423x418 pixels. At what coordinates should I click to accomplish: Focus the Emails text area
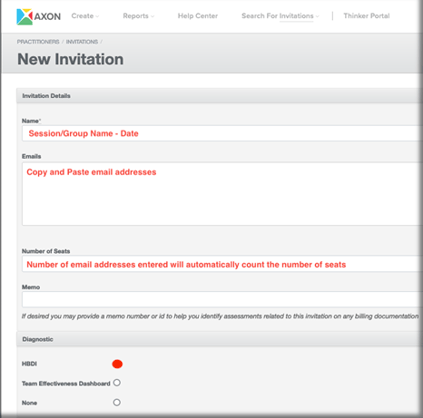click(x=222, y=194)
